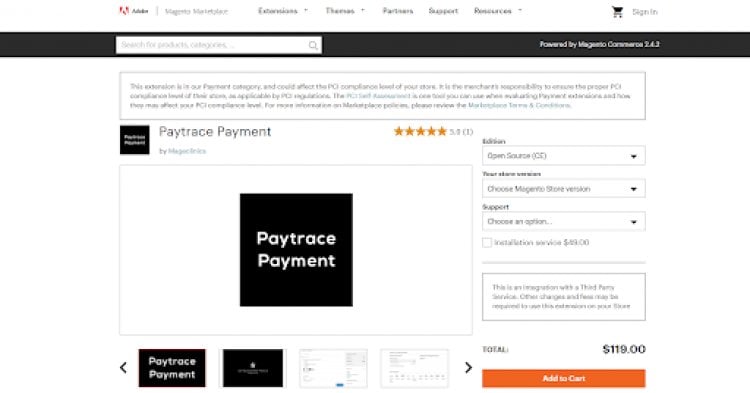Image resolution: width=750 pixels, height=393 pixels.
Task: Select second dark thumbnail with star
Action: tap(253, 368)
